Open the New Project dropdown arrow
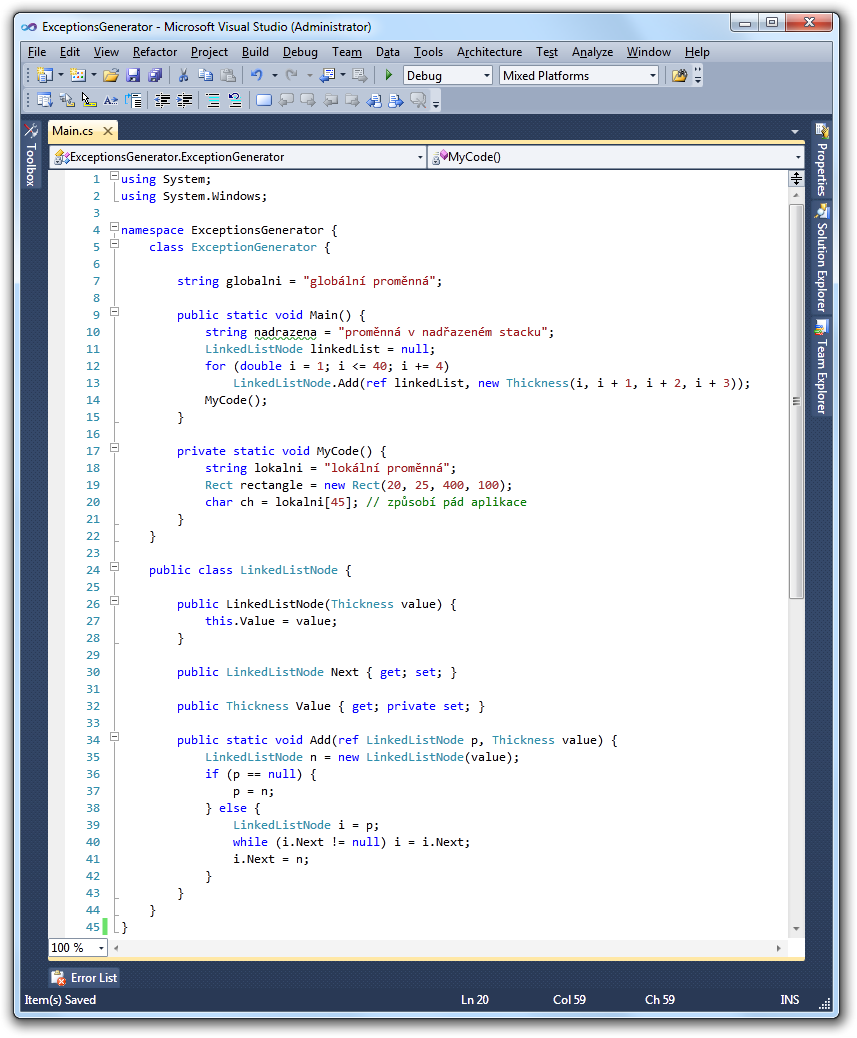 point(61,75)
